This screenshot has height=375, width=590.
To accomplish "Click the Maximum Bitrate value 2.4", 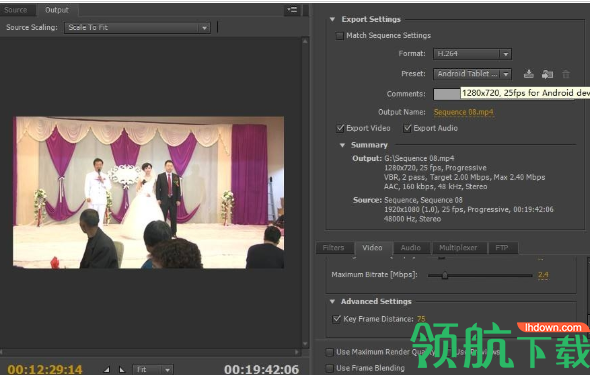I will (x=543, y=275).
